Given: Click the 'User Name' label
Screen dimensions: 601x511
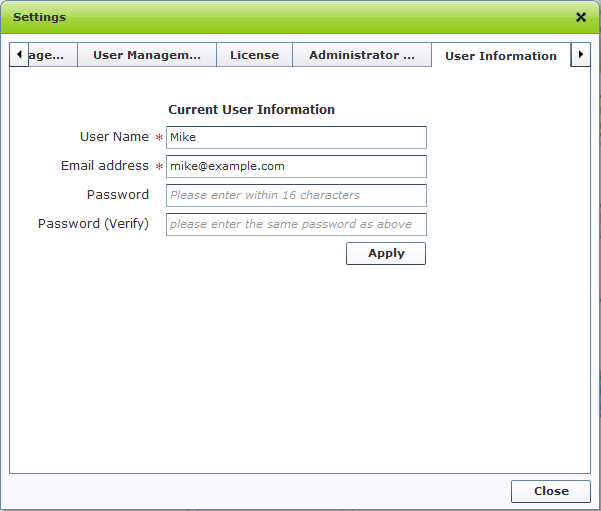Looking at the screenshot, I should coord(114,137).
